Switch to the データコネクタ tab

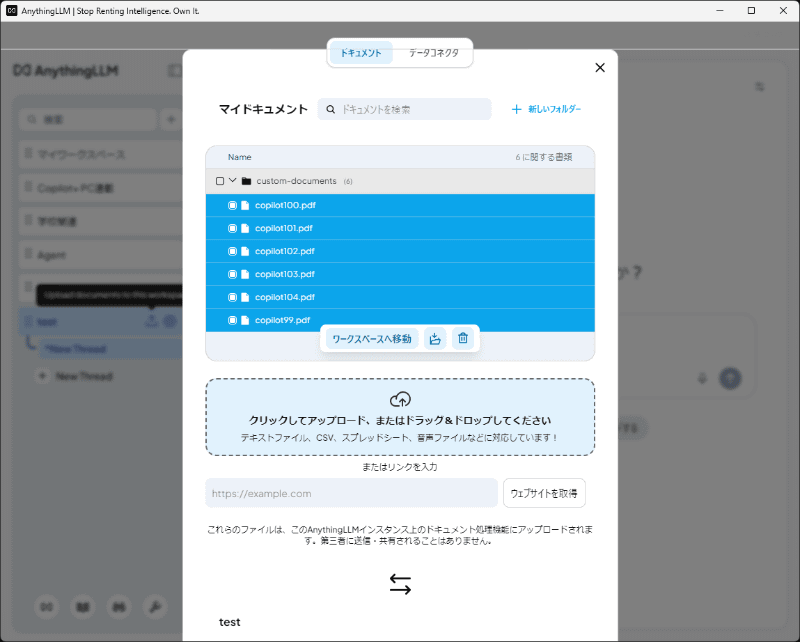[434, 53]
